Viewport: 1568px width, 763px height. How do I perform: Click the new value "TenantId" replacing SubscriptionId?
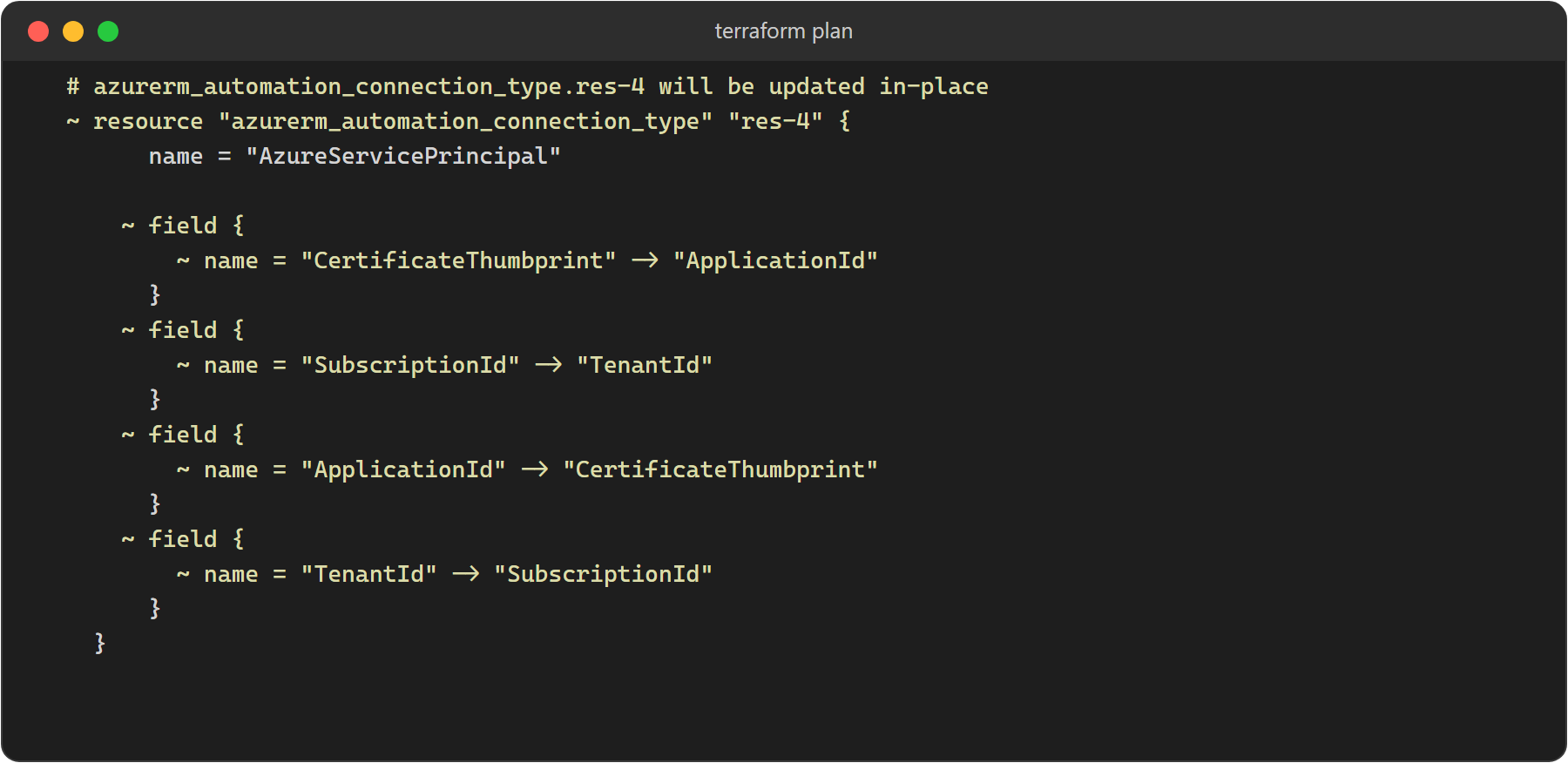645,365
